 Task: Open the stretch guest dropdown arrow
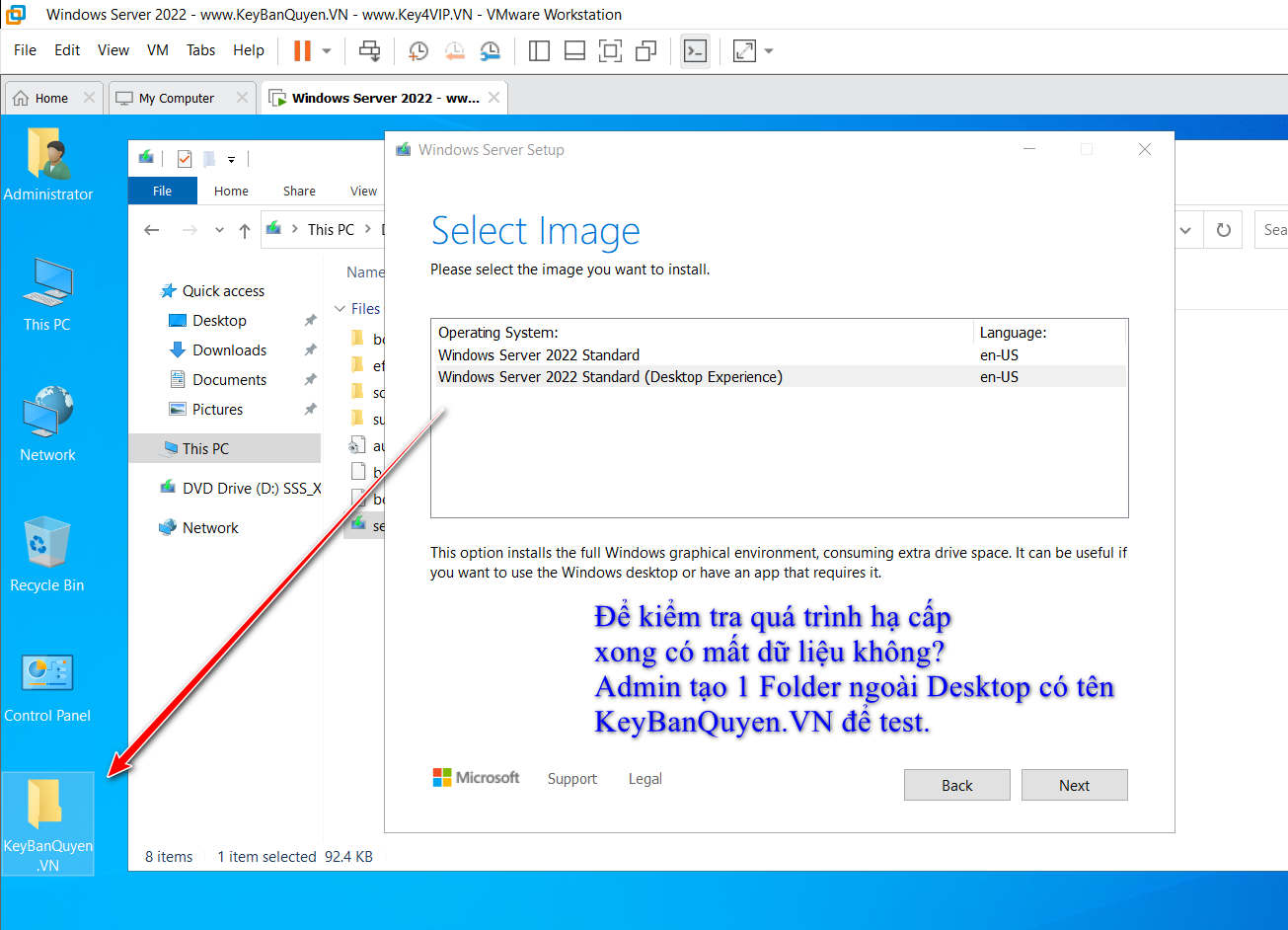(x=769, y=50)
